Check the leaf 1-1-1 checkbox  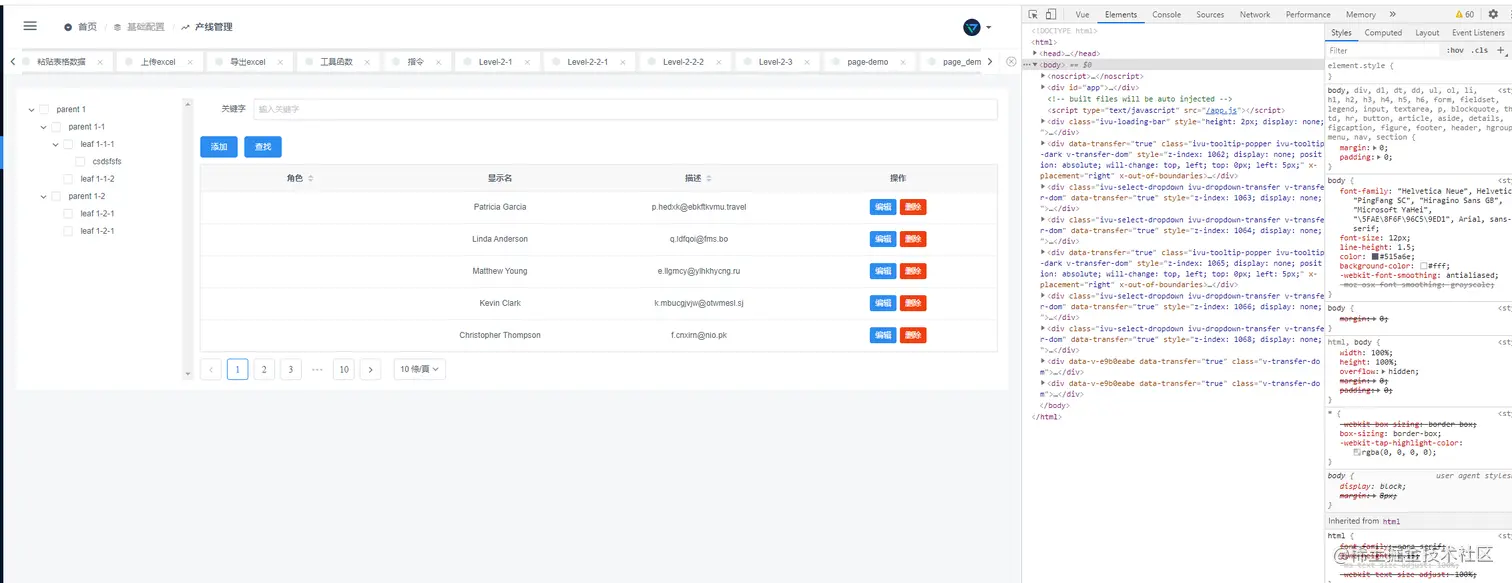click(x=68, y=144)
